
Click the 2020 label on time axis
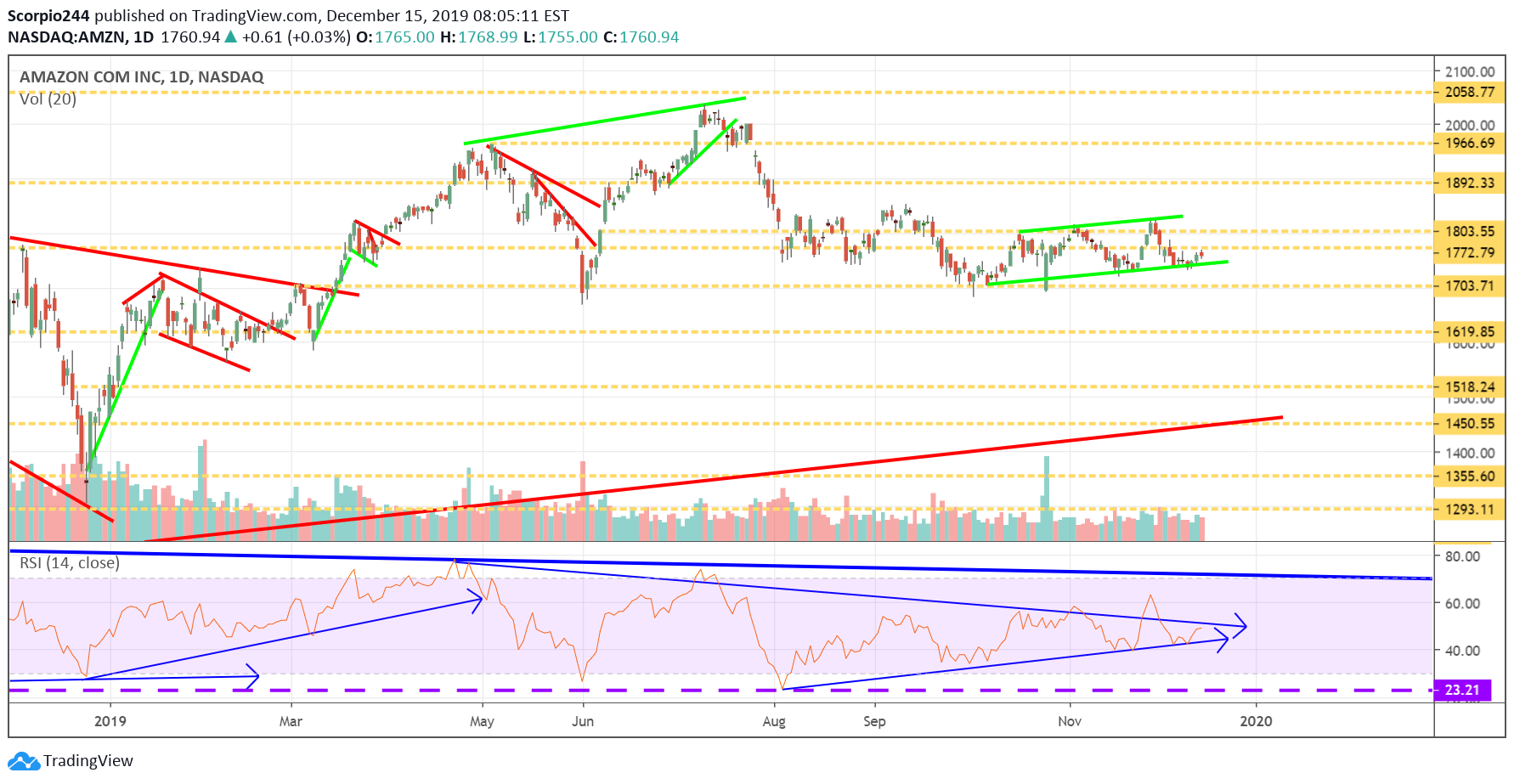[1257, 721]
